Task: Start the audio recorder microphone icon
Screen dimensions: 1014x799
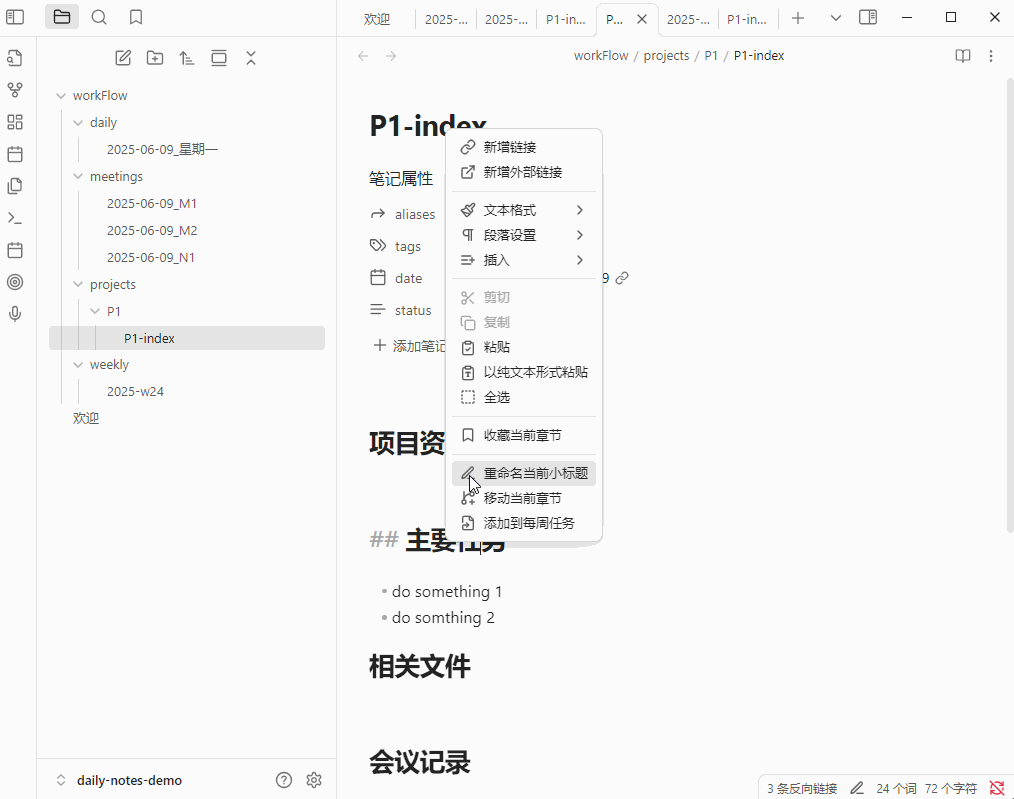Action: click(x=15, y=314)
